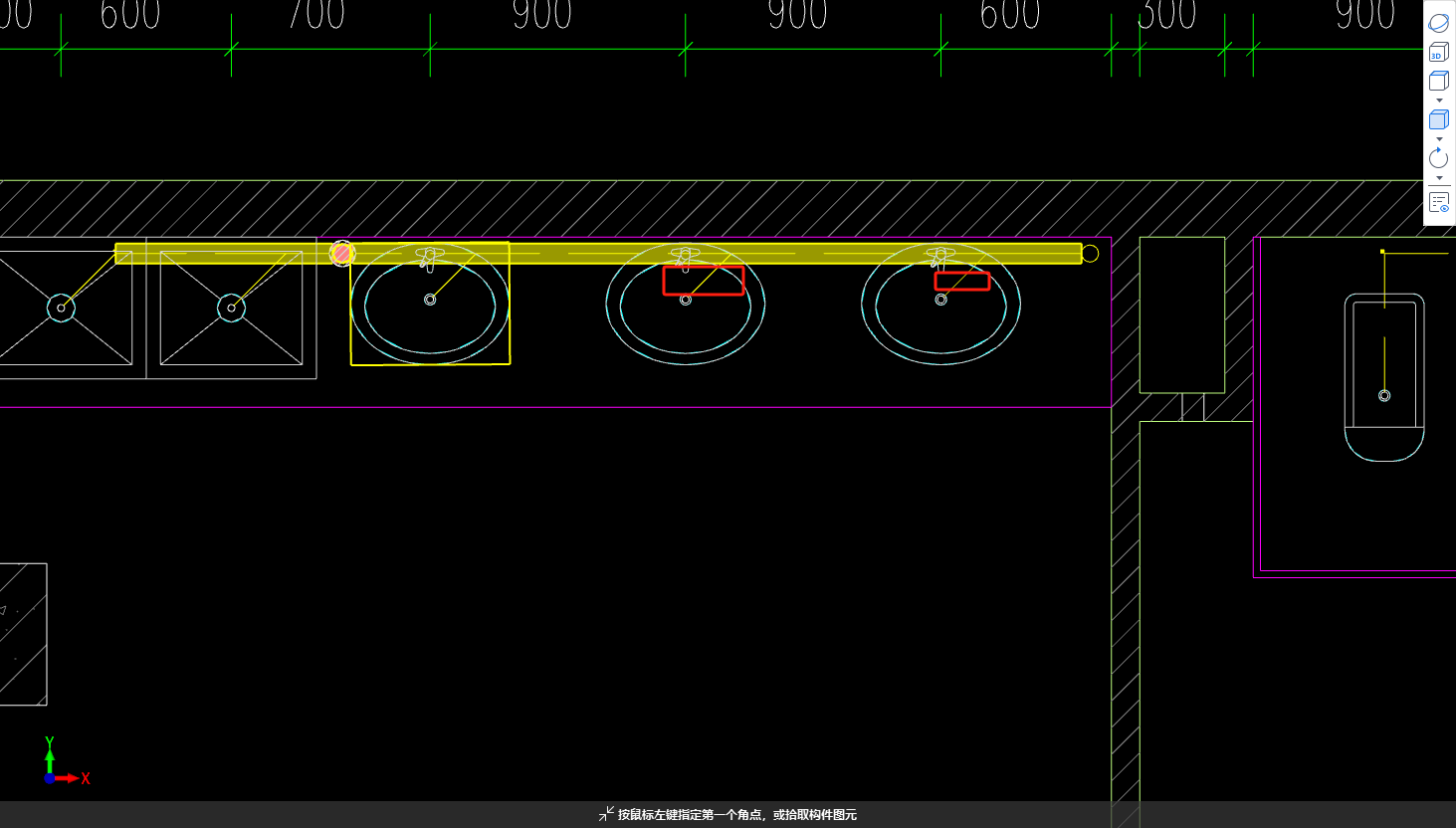Select the solid shaded cube display icon
Viewport: 1456px width, 828px height.
pos(1438,119)
